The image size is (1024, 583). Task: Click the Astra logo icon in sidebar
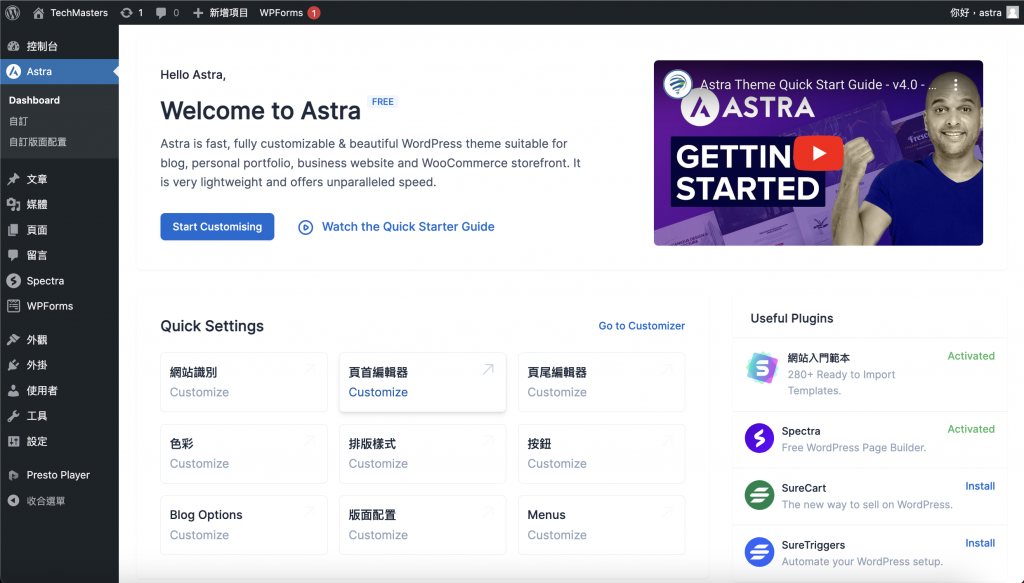(13, 72)
